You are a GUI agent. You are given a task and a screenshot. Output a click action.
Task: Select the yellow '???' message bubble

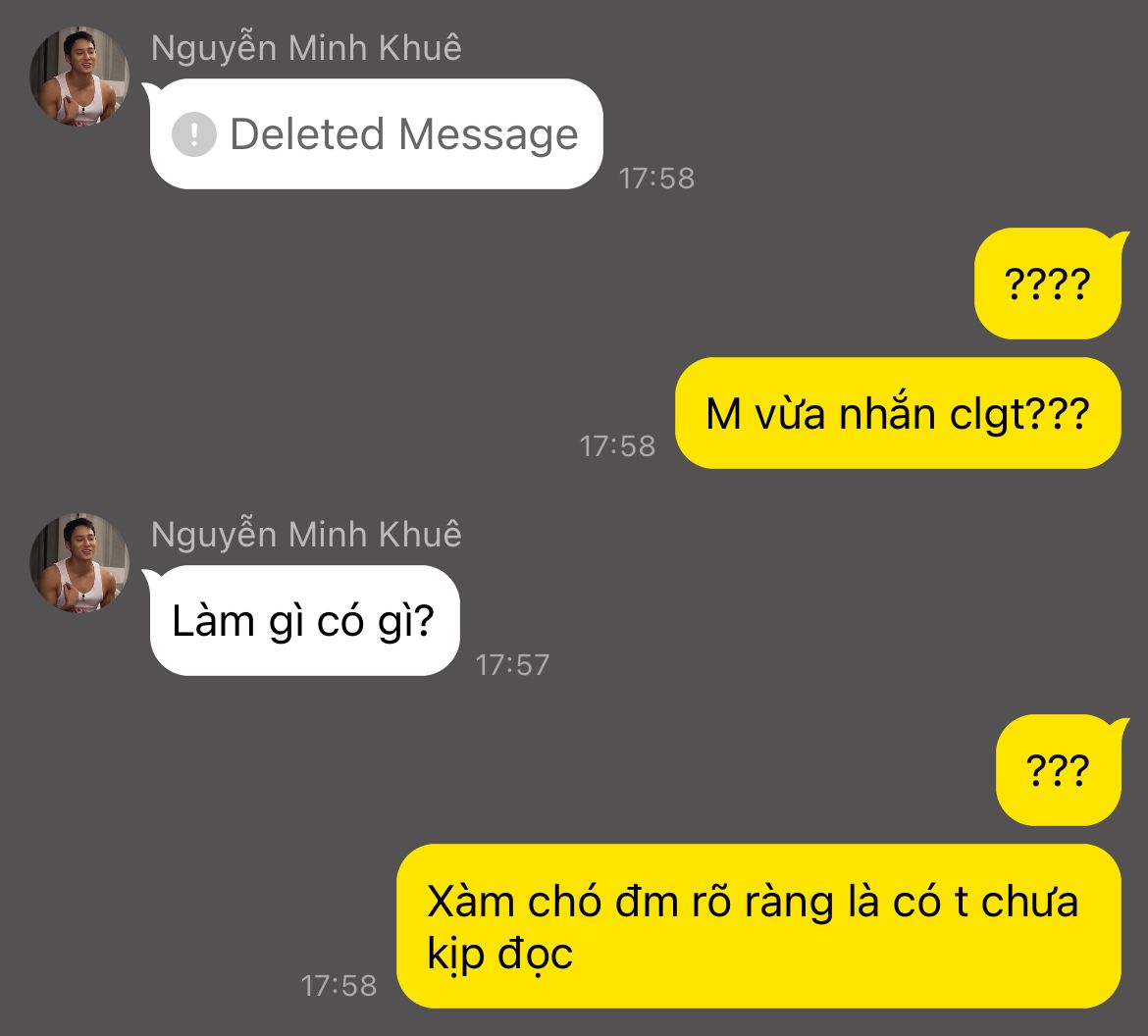pos(1059,770)
